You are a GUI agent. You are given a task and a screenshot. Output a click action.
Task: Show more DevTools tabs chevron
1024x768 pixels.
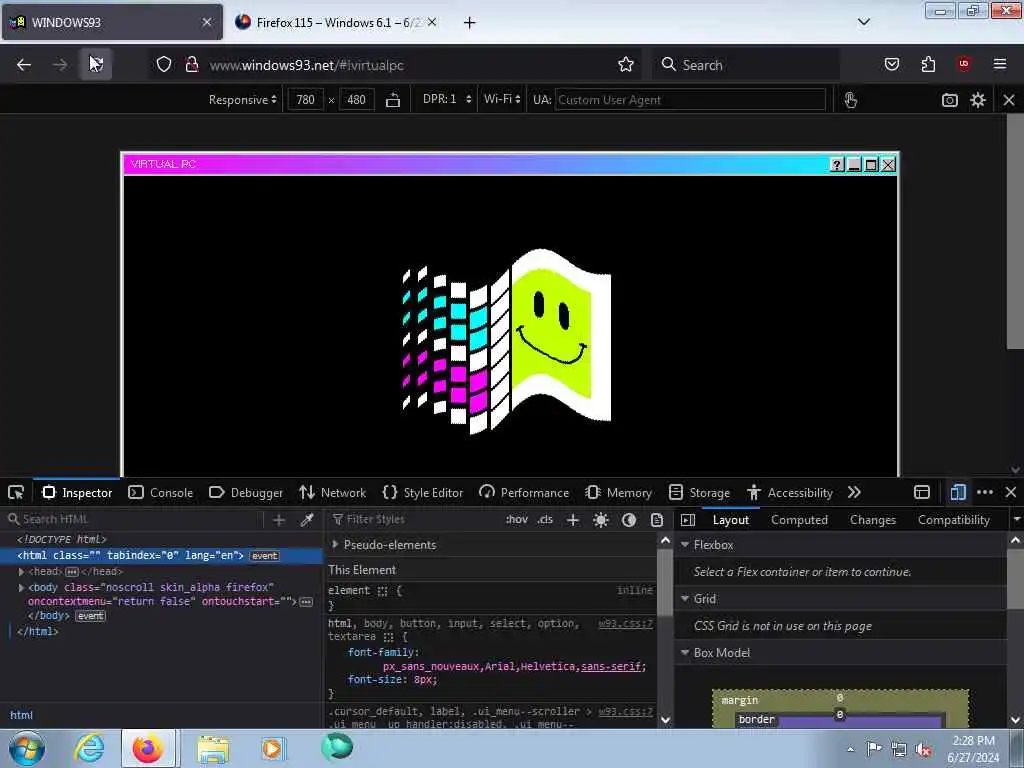click(x=854, y=492)
